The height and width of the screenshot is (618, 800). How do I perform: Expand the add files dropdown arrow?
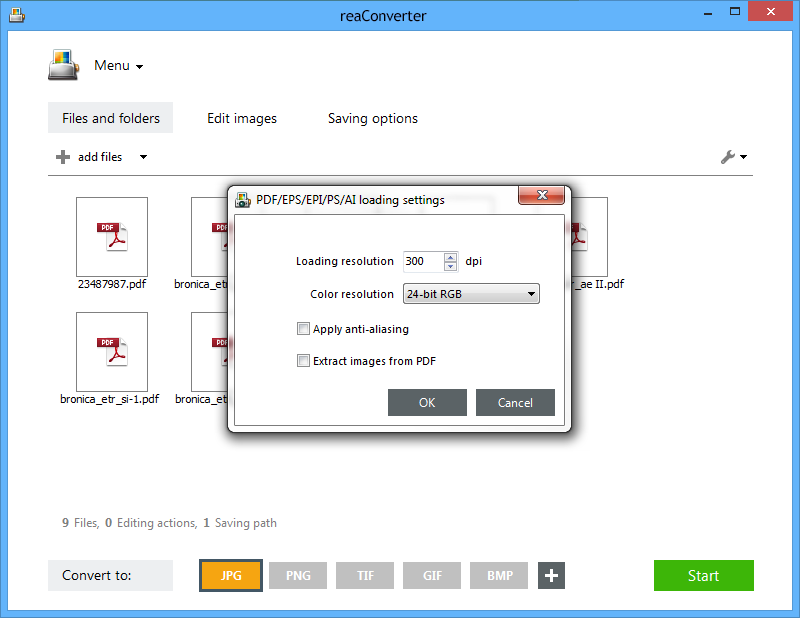pos(143,157)
